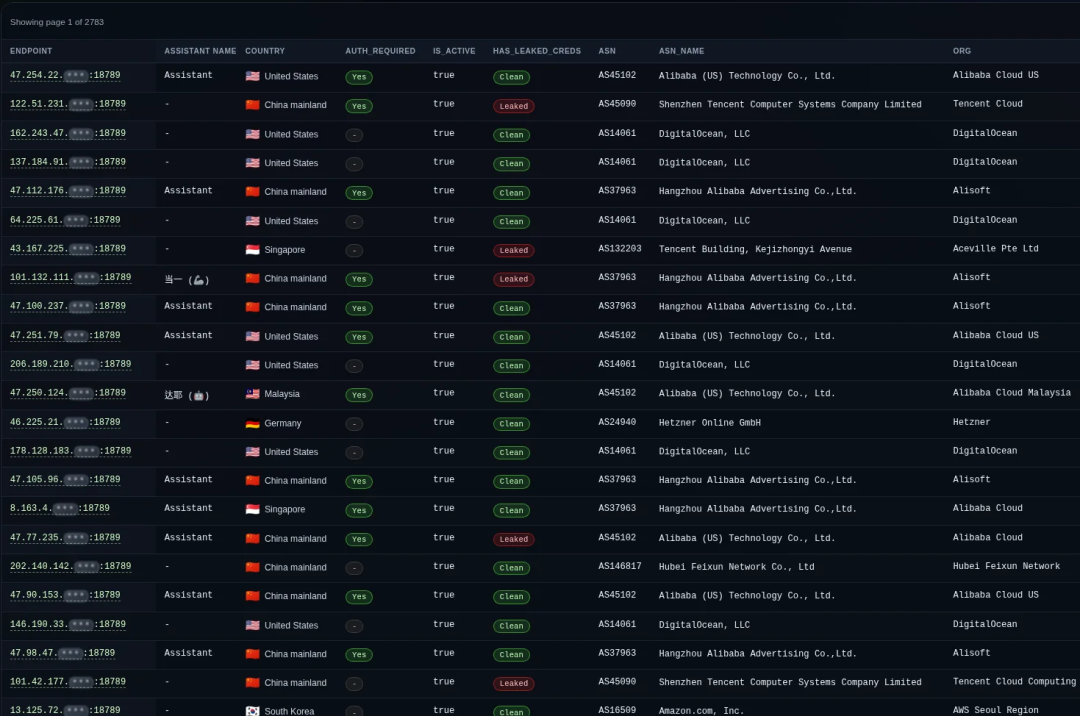Click the dash auth badge in 46.225.21 row
The height and width of the screenshot is (716, 1080).
tap(354, 423)
